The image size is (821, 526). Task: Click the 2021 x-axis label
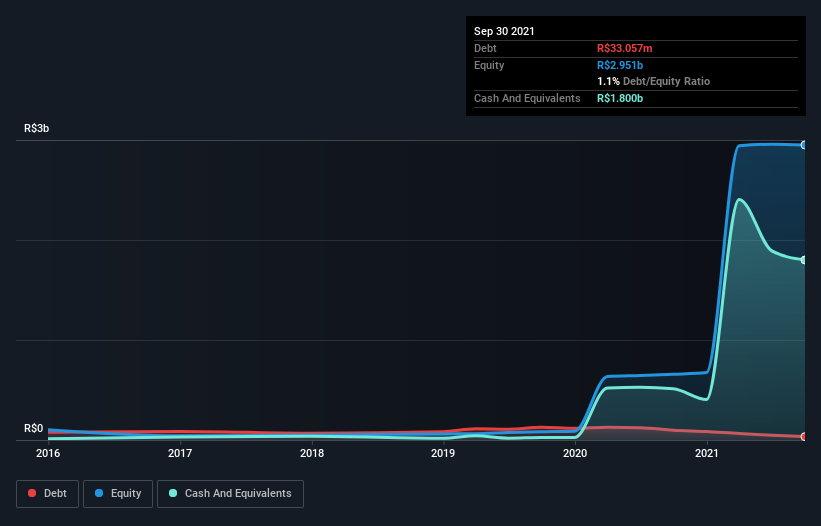point(707,453)
